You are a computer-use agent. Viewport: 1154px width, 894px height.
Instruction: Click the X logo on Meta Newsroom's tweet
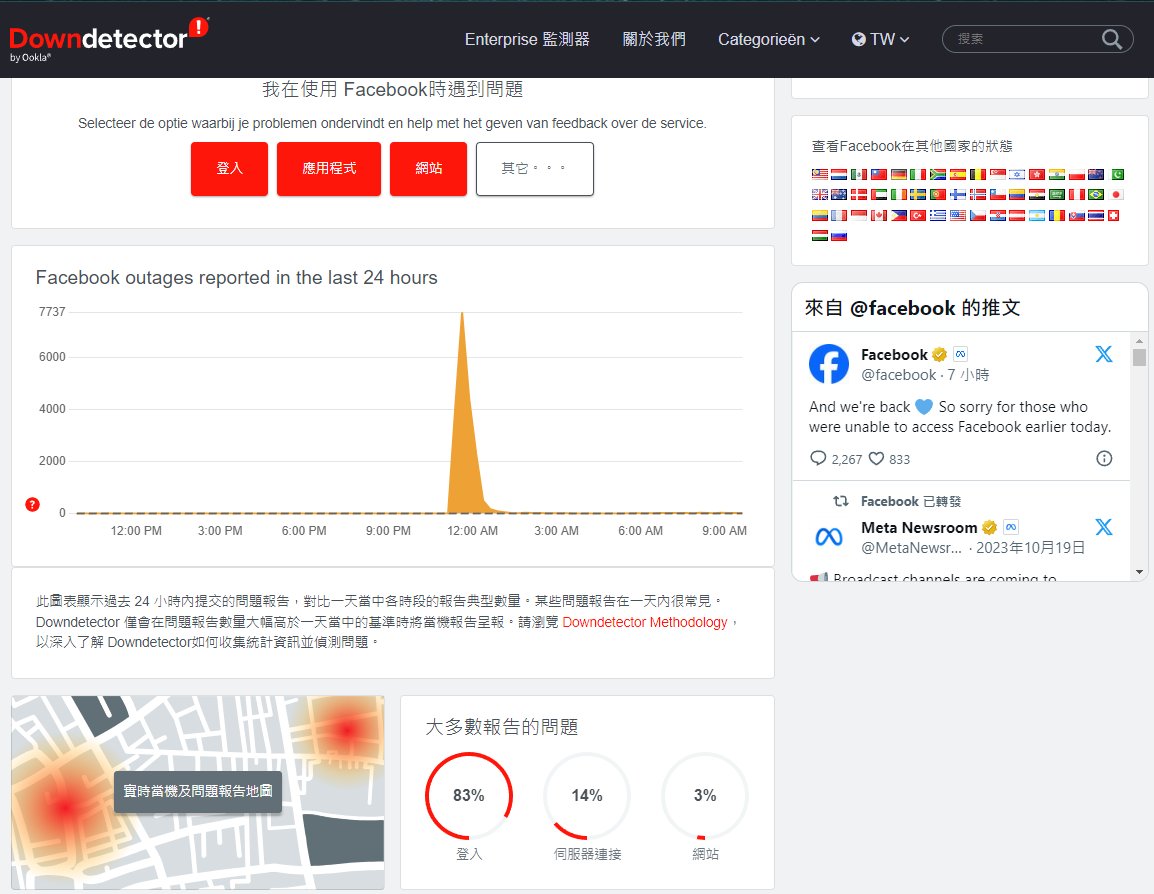(x=1103, y=527)
